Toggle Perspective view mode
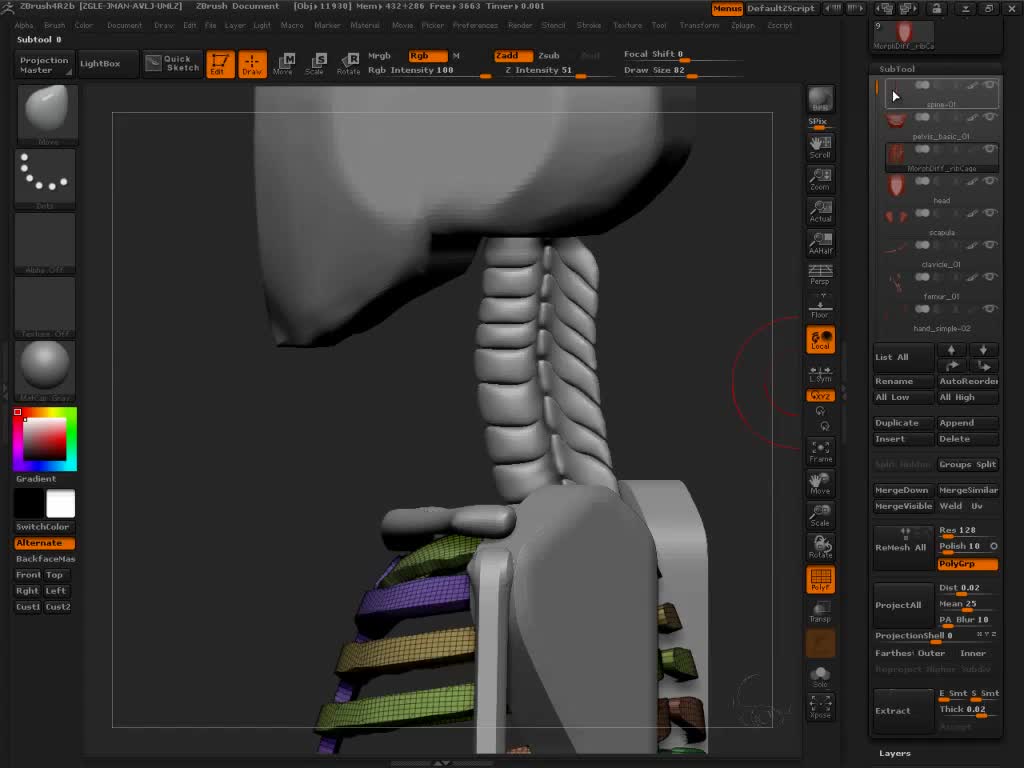Viewport: 1024px width, 768px height. [820, 275]
